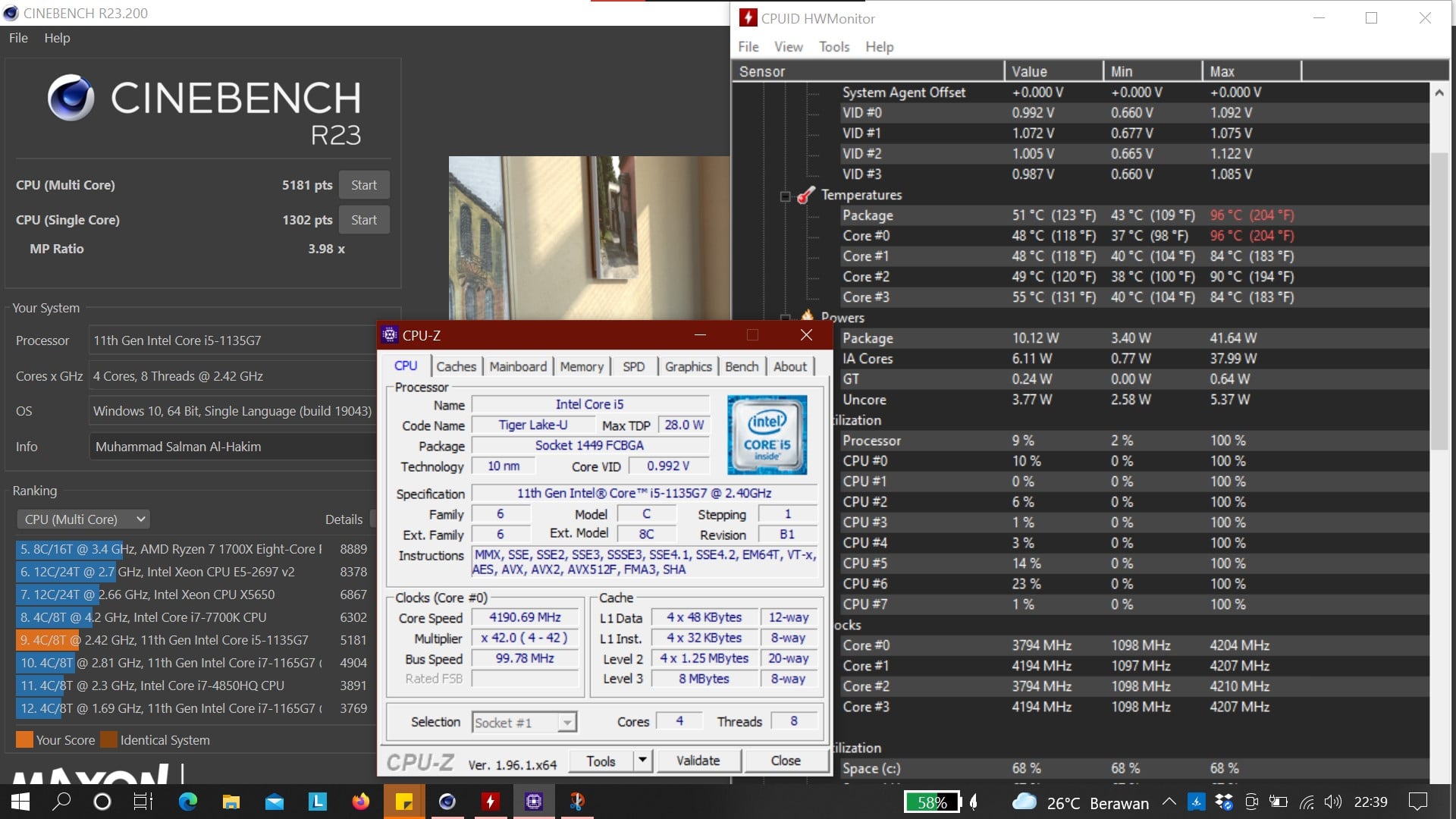Collapse the Powers node in HWMonitor
The image size is (1456, 819).
[x=786, y=318]
